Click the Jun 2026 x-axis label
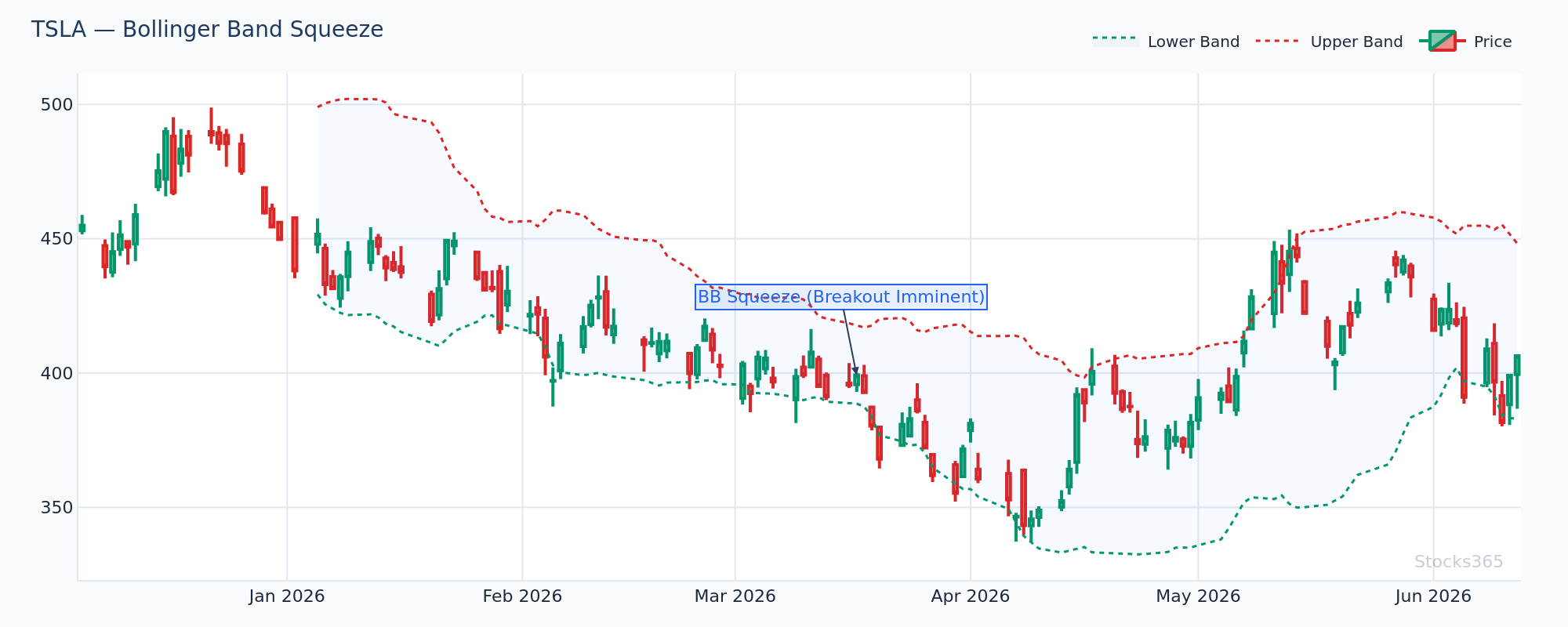The image size is (1568, 627). tap(1433, 596)
